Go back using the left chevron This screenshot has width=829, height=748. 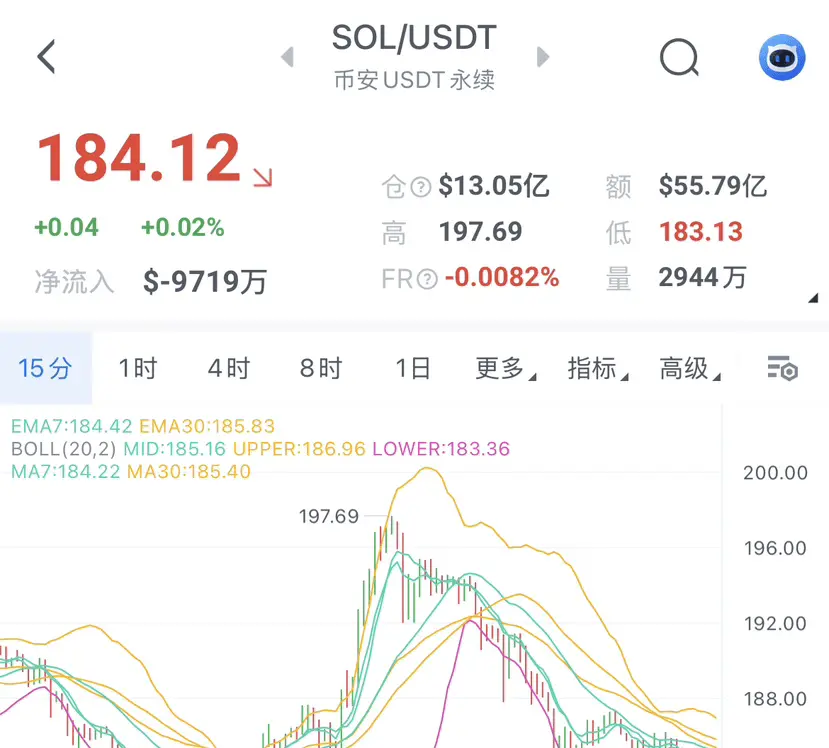(47, 57)
